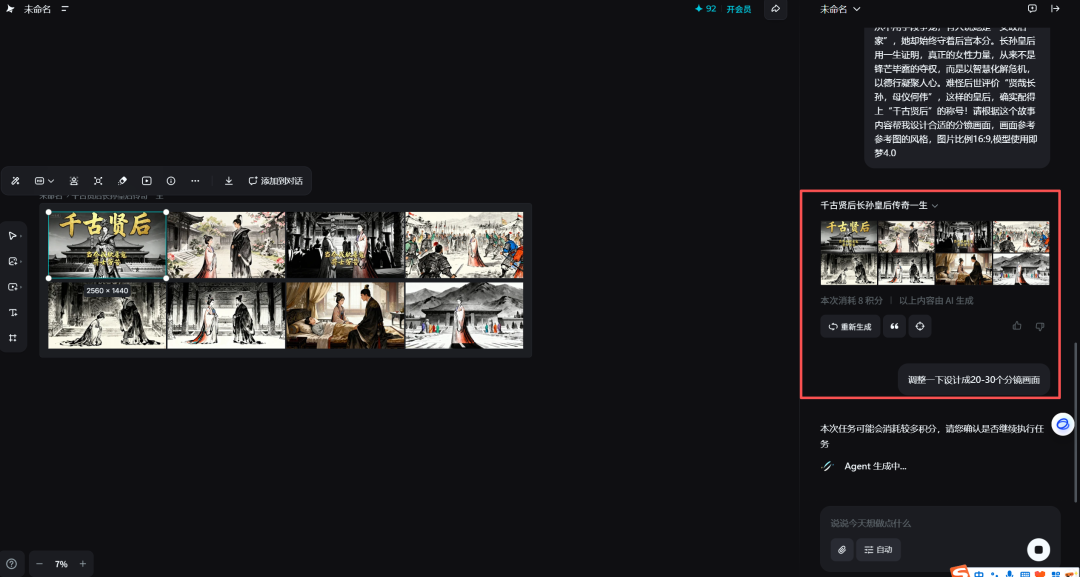Image resolution: width=1080 pixels, height=577 pixels.
Task: Click the app logo at top left
Action: (10, 9)
